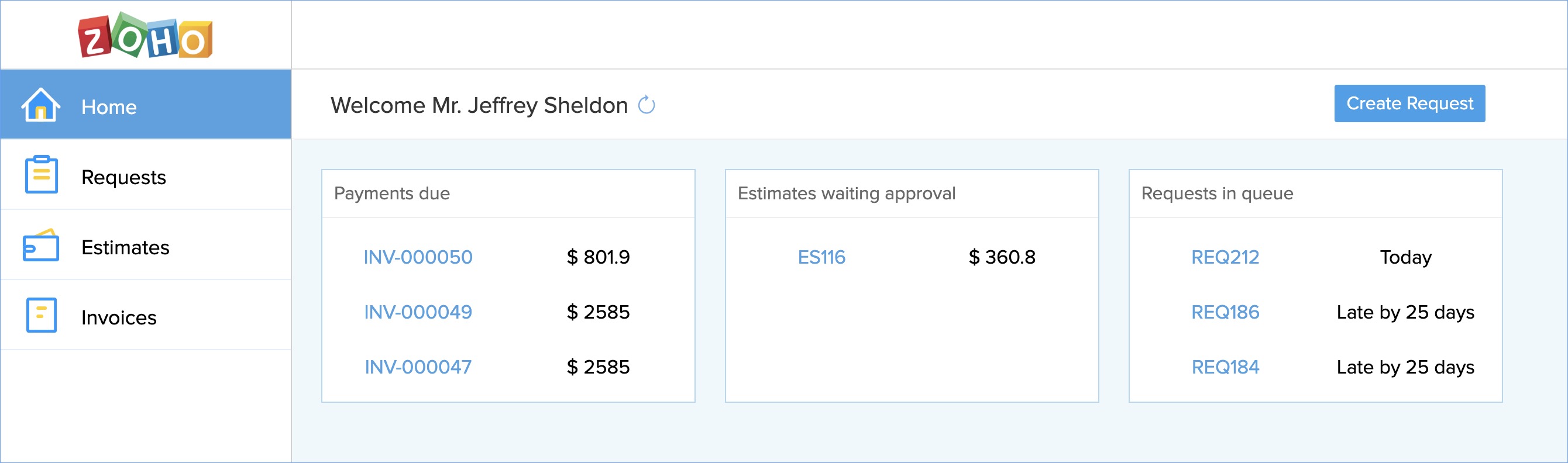
Task: Click the Invoices document icon
Action: (x=42, y=315)
